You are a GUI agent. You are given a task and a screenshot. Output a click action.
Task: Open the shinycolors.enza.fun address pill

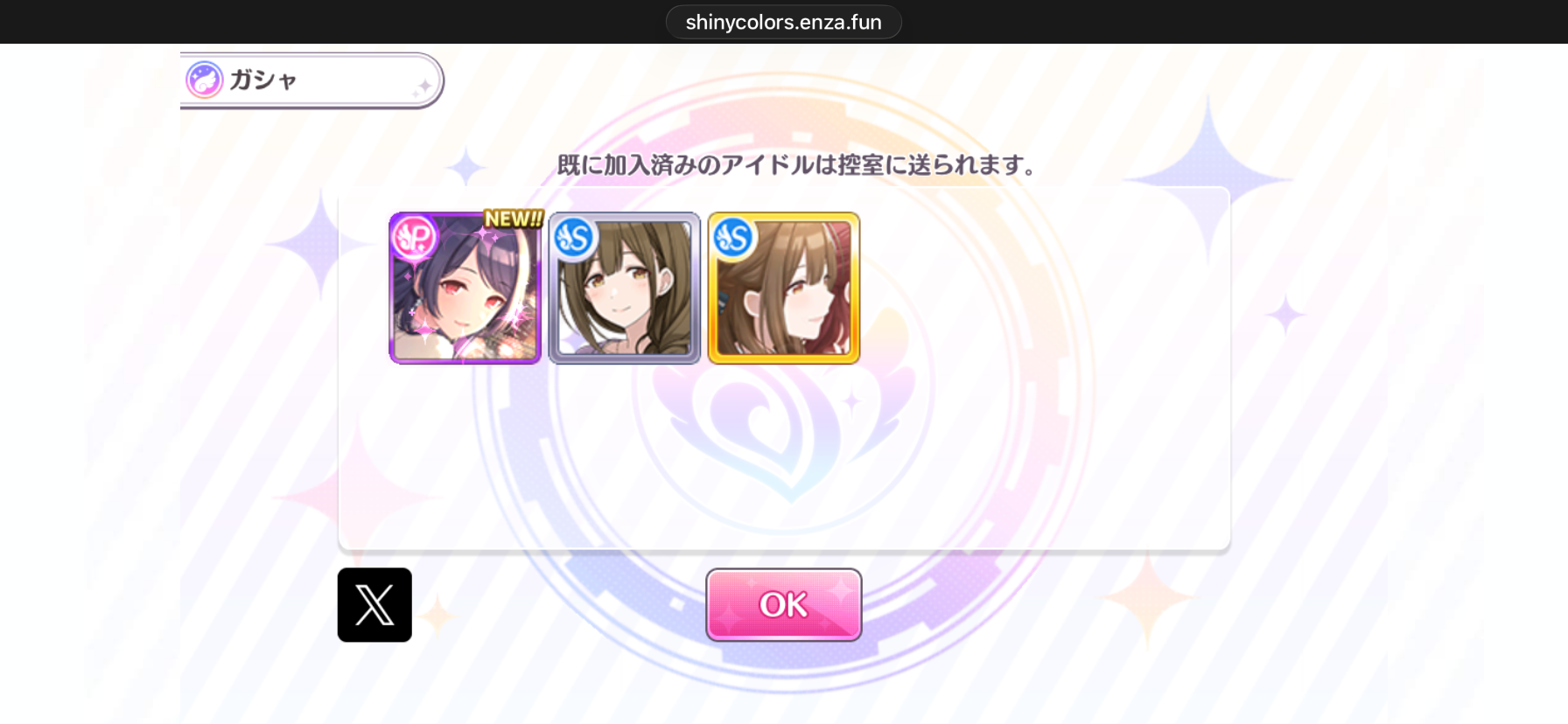click(x=784, y=22)
